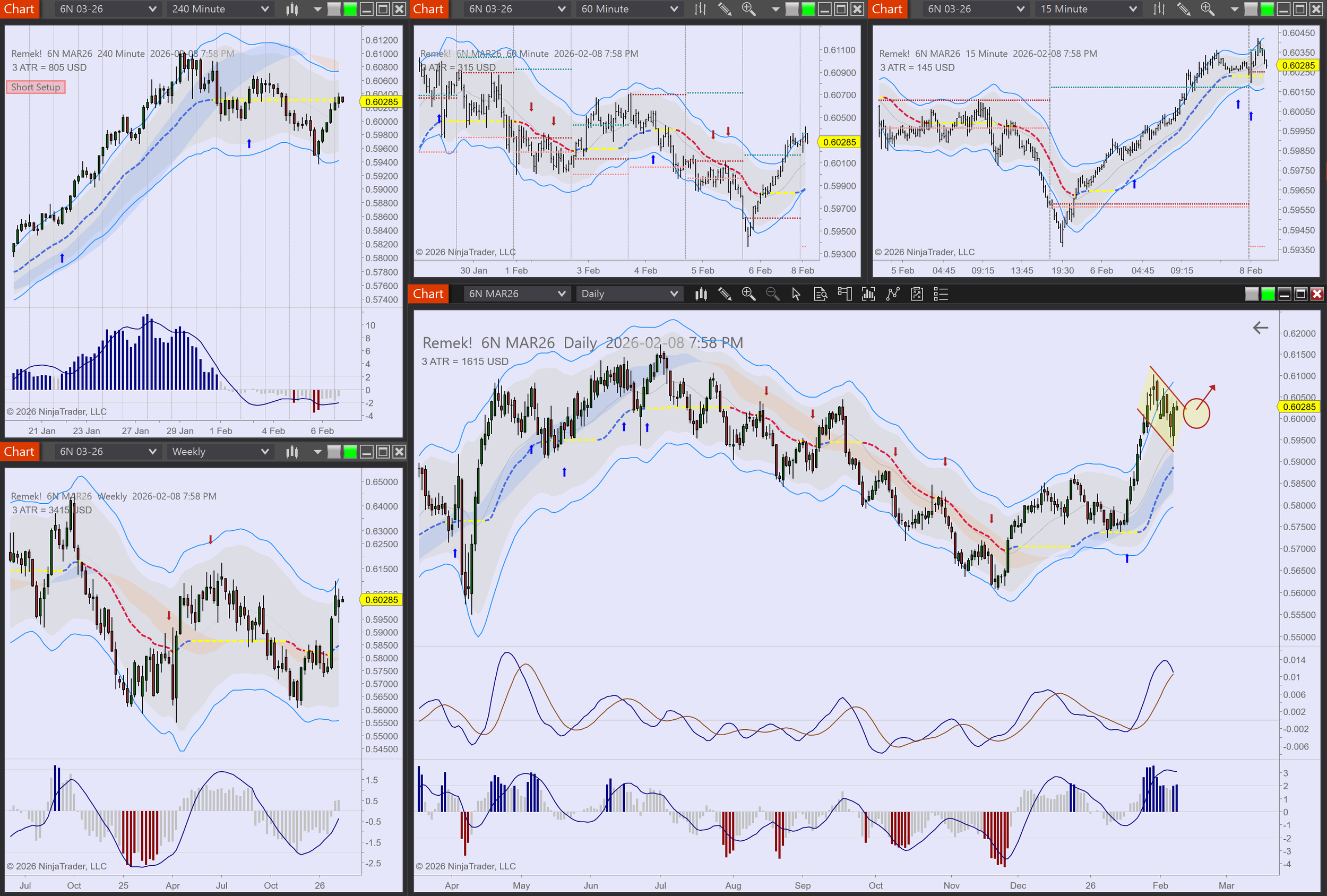Click the 0.60285 price marker on Daily axis
Viewport: 1327px width, 896px height.
[x=1298, y=407]
